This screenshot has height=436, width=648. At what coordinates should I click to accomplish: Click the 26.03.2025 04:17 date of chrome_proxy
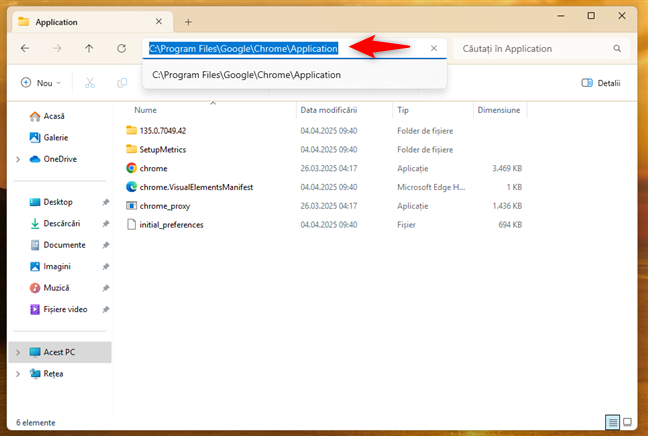[329, 206]
